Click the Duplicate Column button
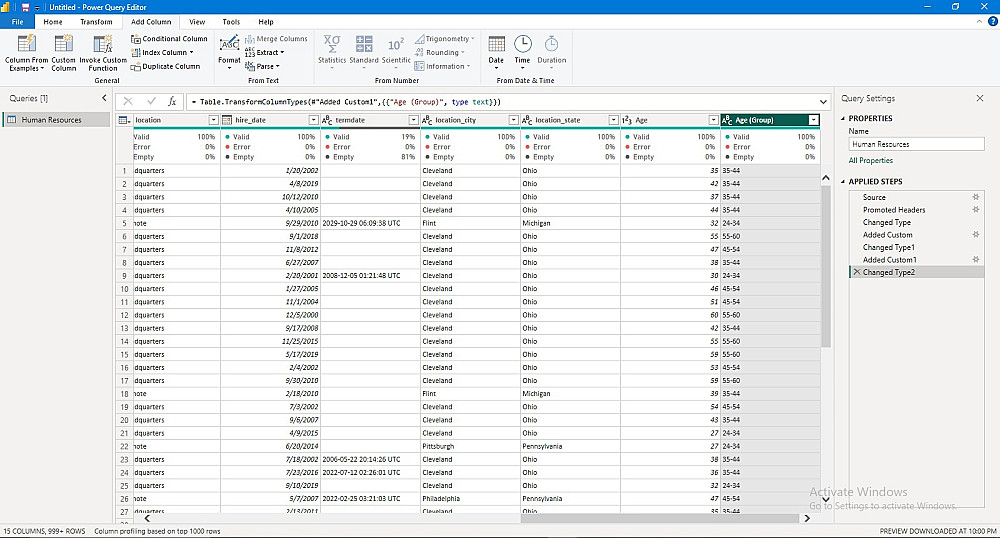 (x=165, y=67)
